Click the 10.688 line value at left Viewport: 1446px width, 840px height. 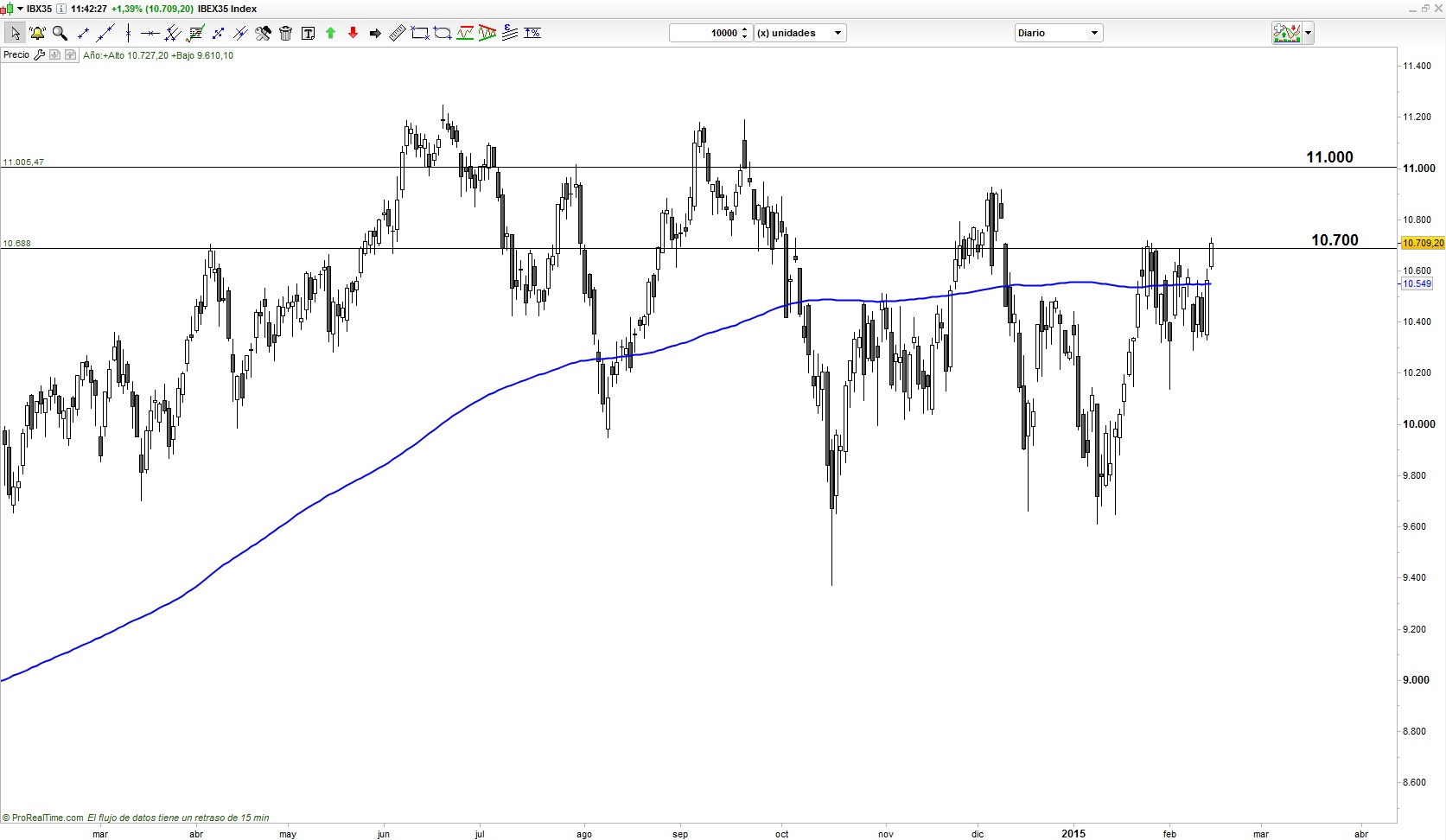pyautogui.click(x=16, y=244)
